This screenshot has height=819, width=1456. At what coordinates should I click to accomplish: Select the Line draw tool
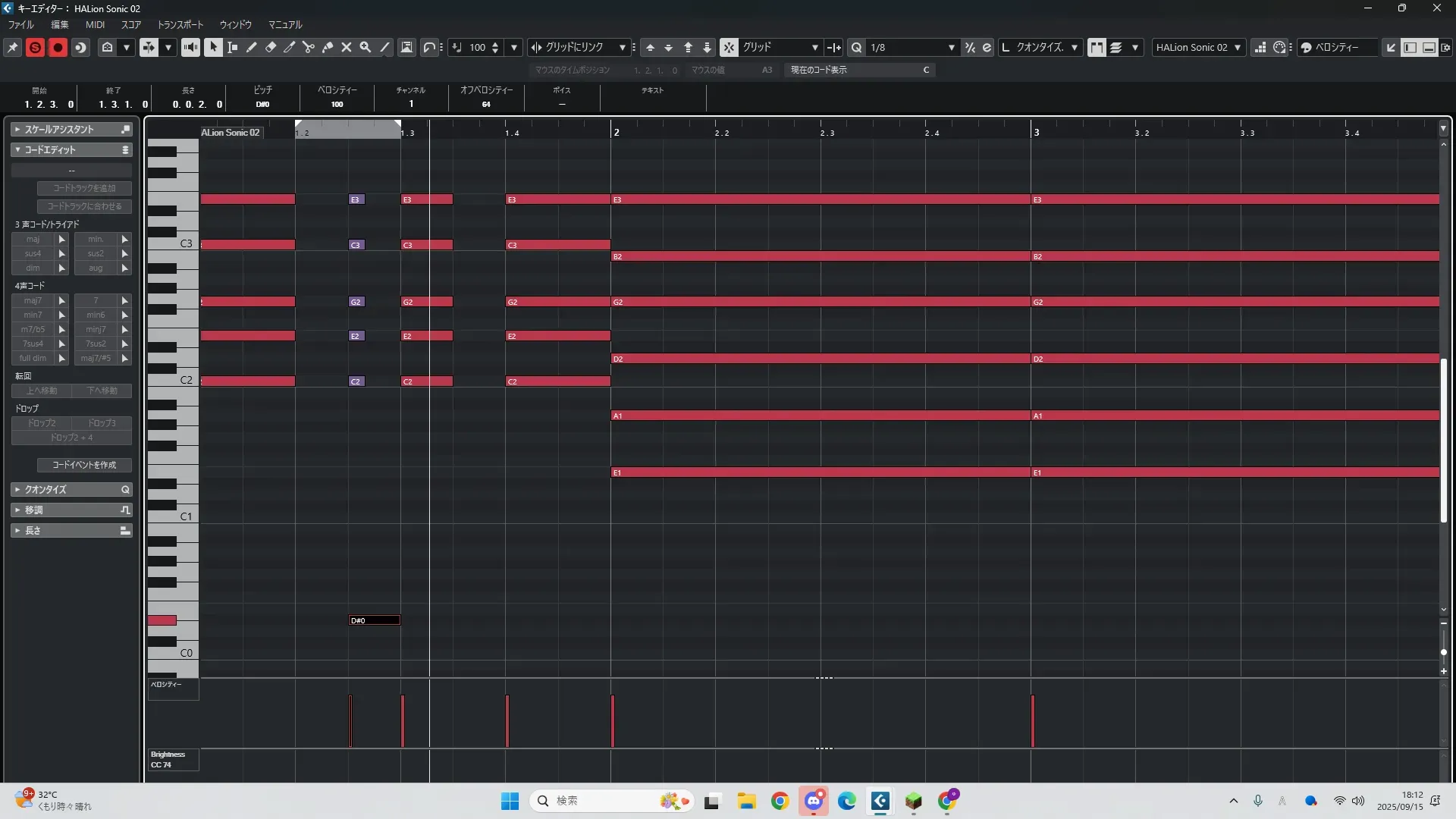384,47
